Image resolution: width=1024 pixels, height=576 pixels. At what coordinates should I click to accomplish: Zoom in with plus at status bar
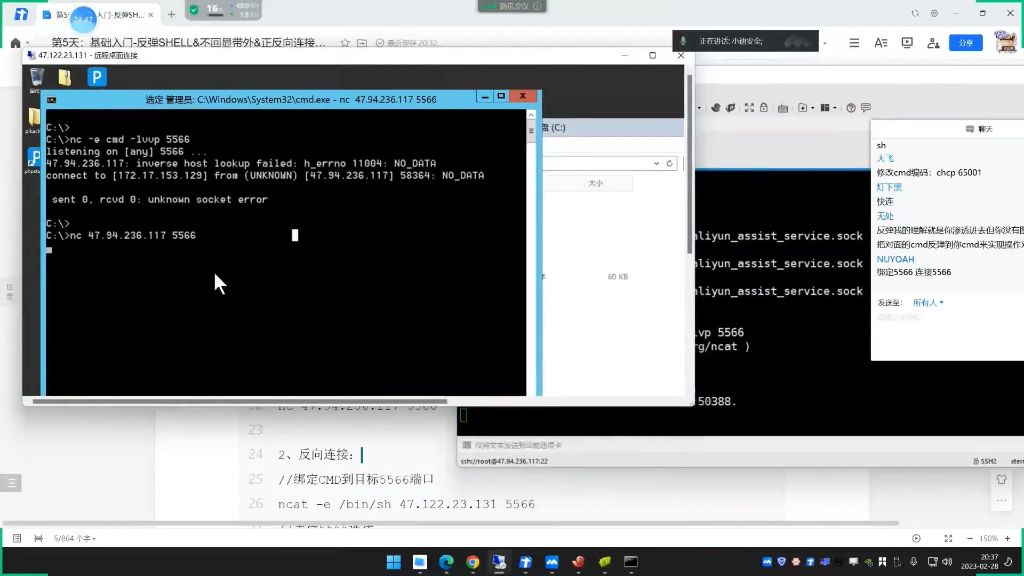(1008, 538)
